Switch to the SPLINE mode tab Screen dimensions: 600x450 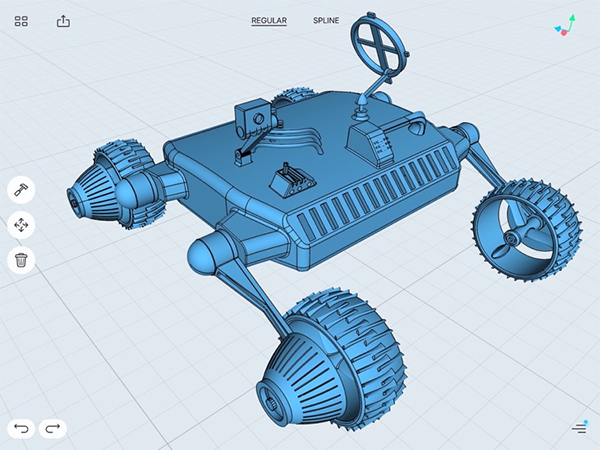pyautogui.click(x=326, y=21)
